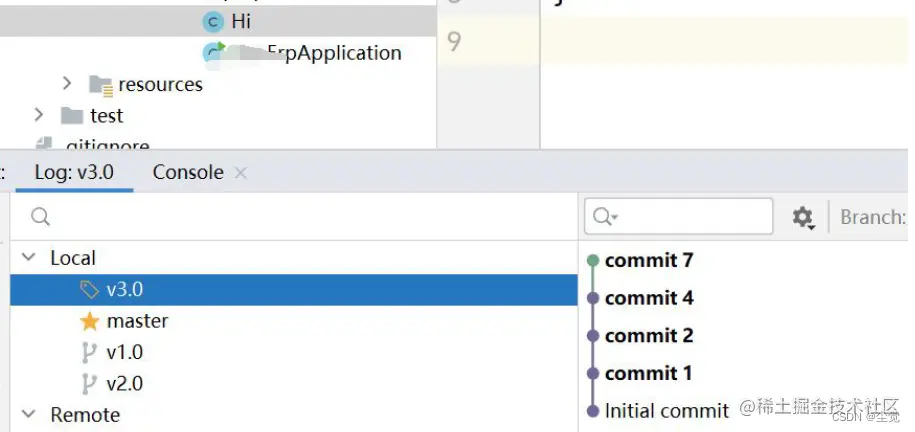The image size is (915, 432).
Task: Select the master branch
Action: [x=137, y=321]
